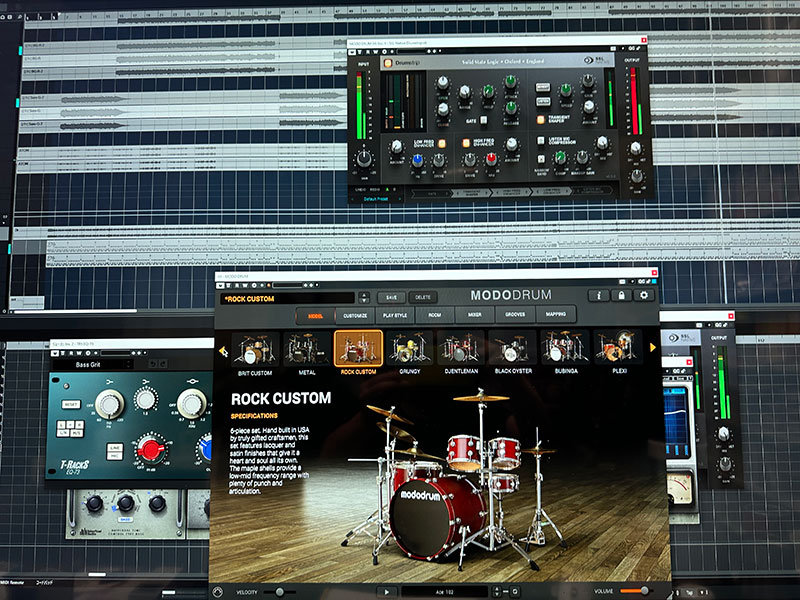
Task: Select the L channel button on EQ-73
Action: pyautogui.click(x=61, y=424)
